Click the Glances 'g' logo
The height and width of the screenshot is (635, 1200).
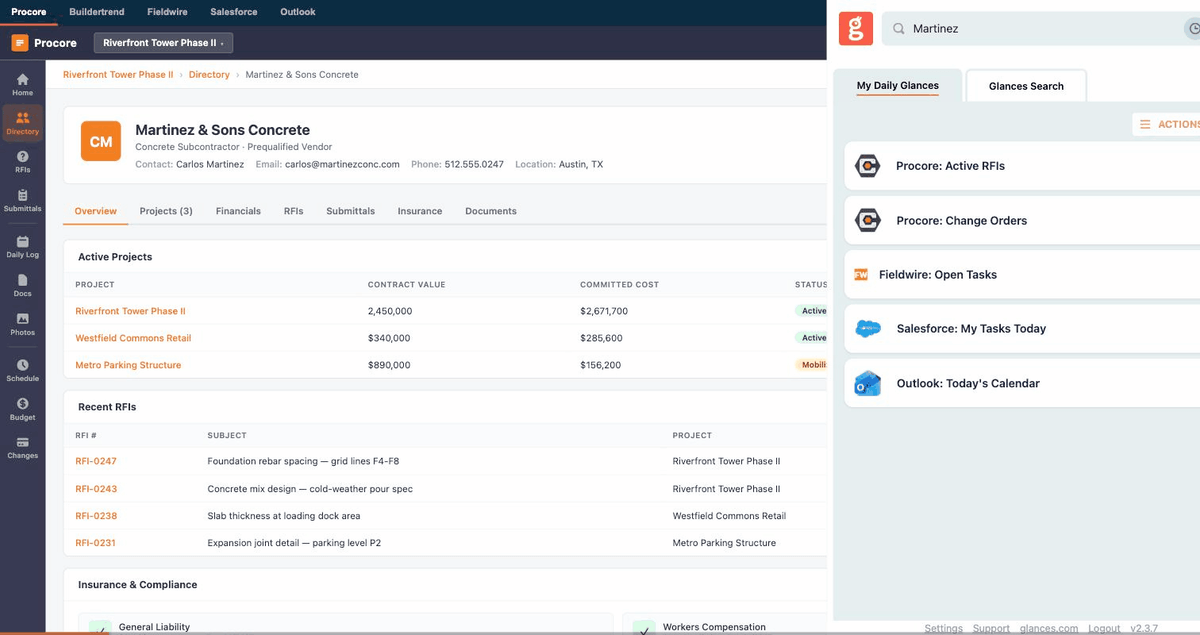(856, 28)
